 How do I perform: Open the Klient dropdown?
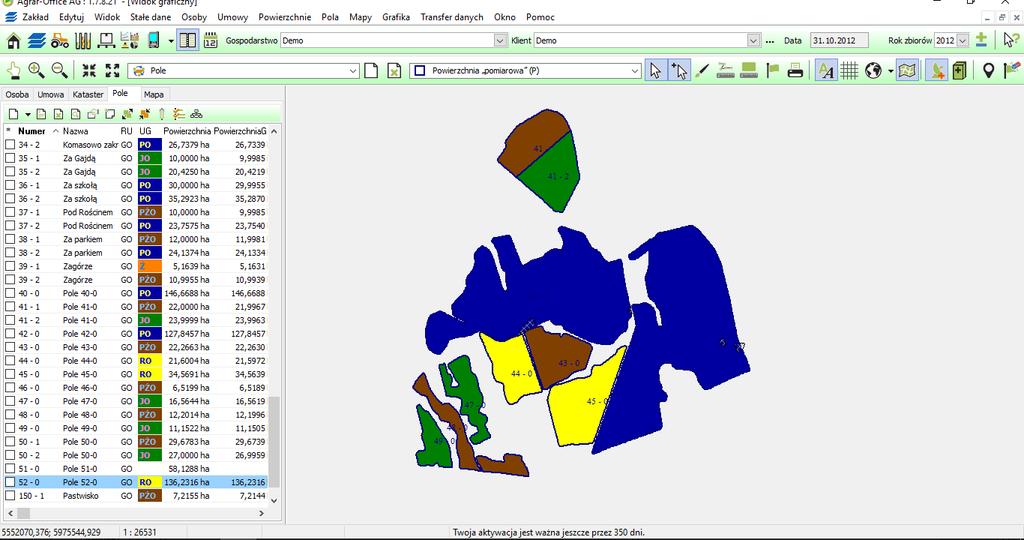[x=754, y=40]
